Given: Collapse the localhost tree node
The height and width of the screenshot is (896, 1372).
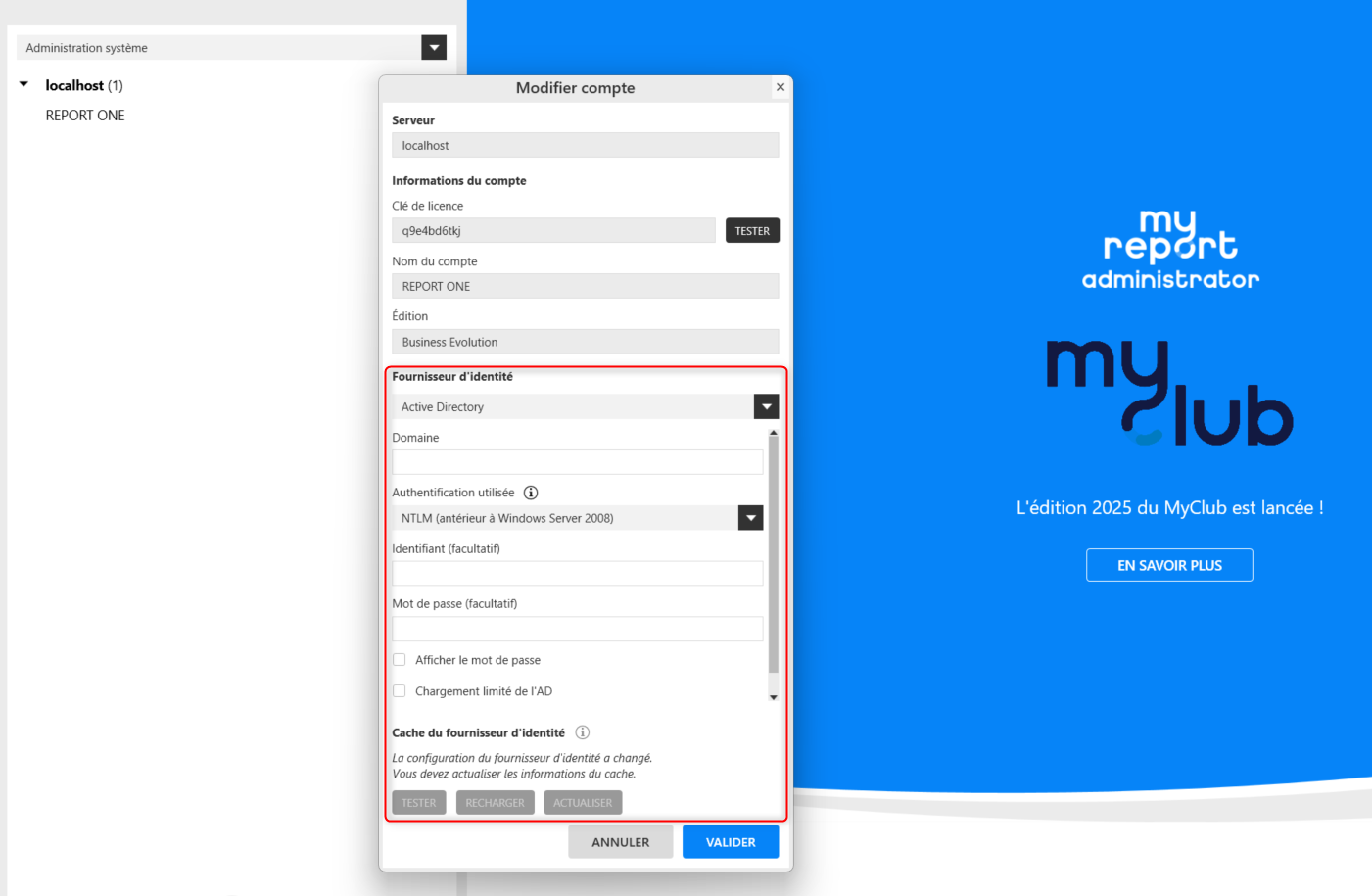Looking at the screenshot, I should pos(24,85).
